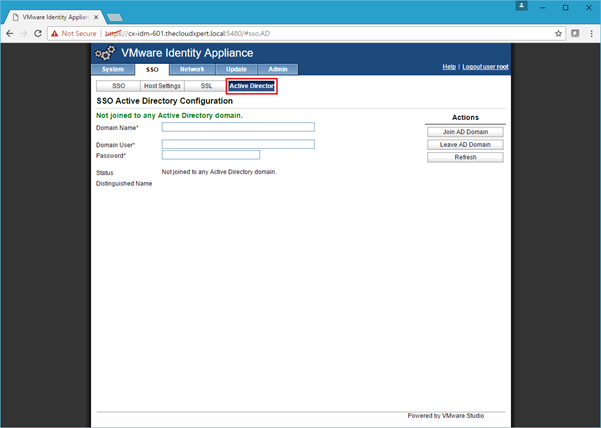This screenshot has width=601, height=428.
Task: Open the Update tab
Action: [x=236, y=69]
